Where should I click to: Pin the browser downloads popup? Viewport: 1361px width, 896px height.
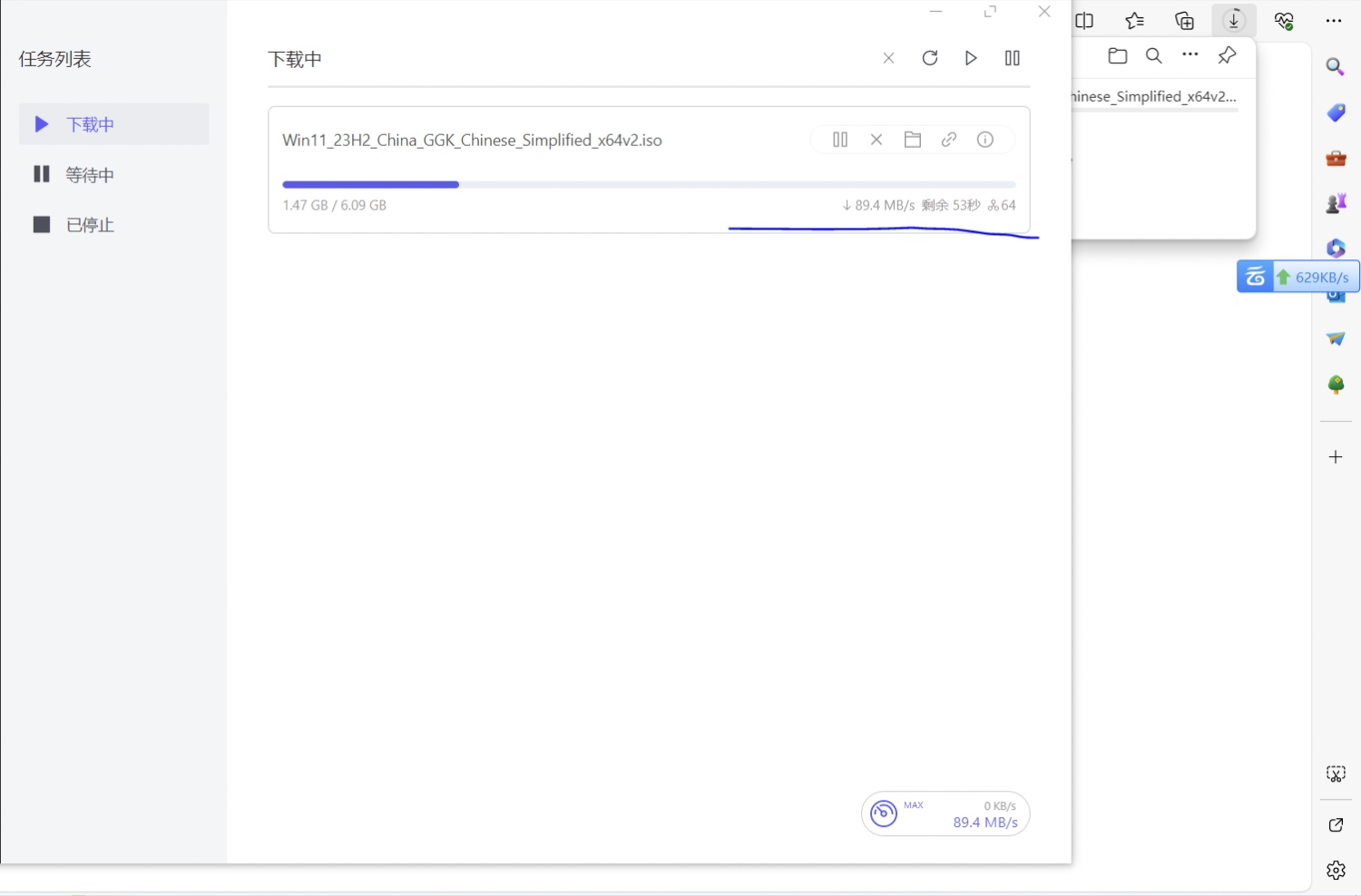(x=1227, y=56)
